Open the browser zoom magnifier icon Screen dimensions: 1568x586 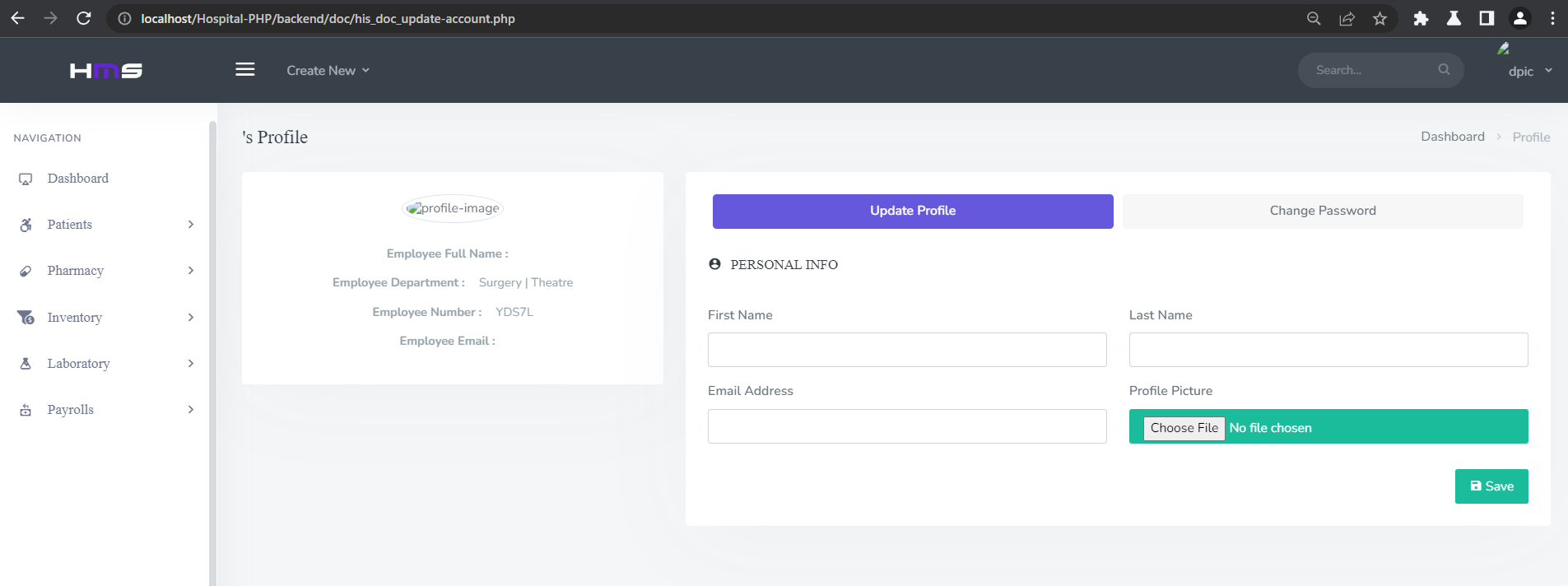coord(1314,18)
